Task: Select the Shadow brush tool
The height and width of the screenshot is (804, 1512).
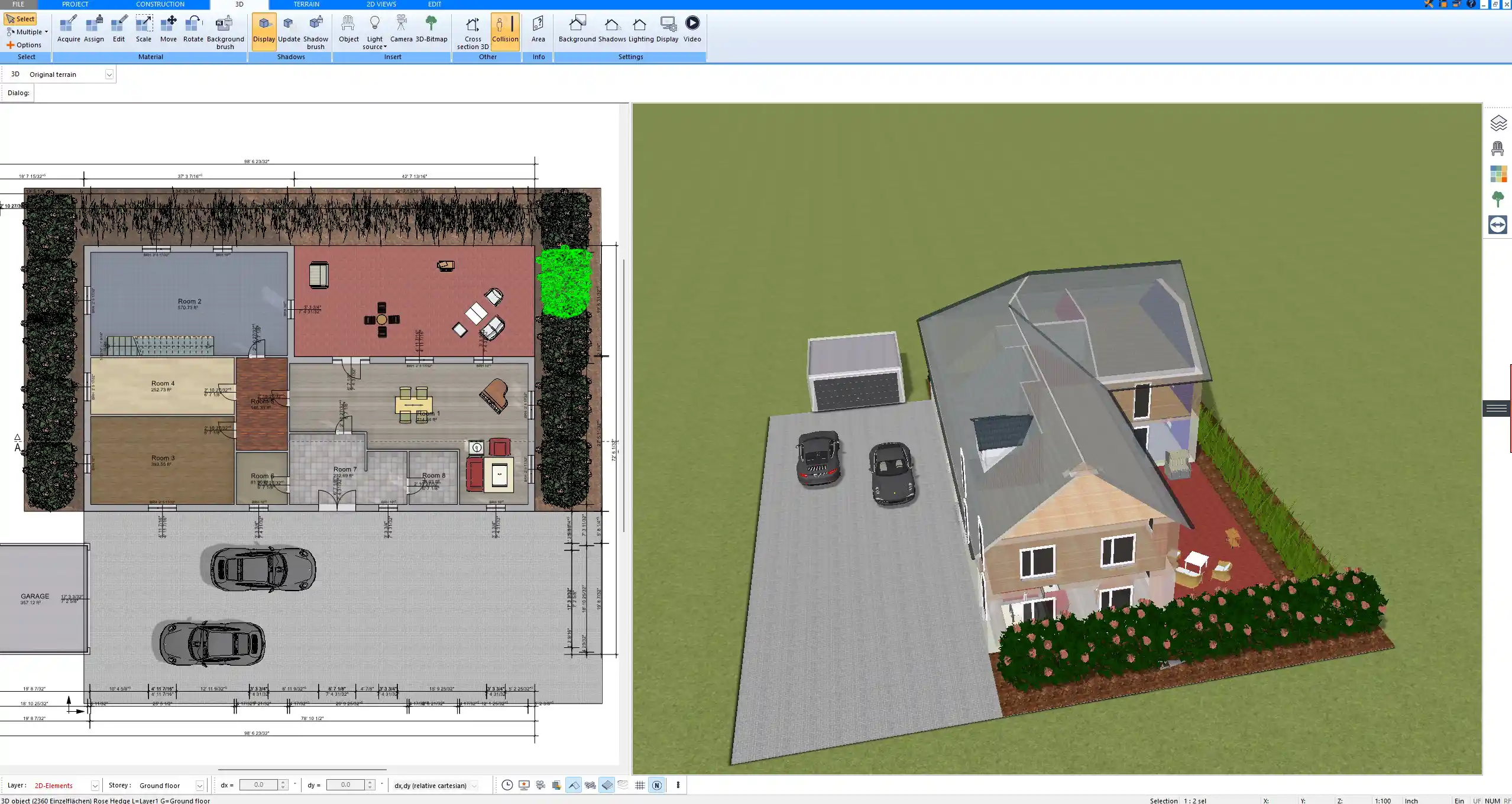Action: pyautogui.click(x=316, y=33)
